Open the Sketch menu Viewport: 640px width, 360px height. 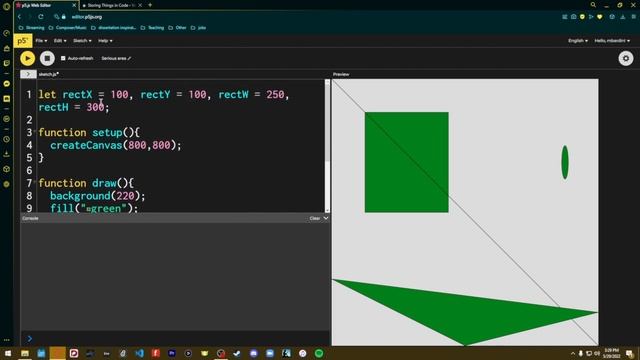tap(82, 41)
